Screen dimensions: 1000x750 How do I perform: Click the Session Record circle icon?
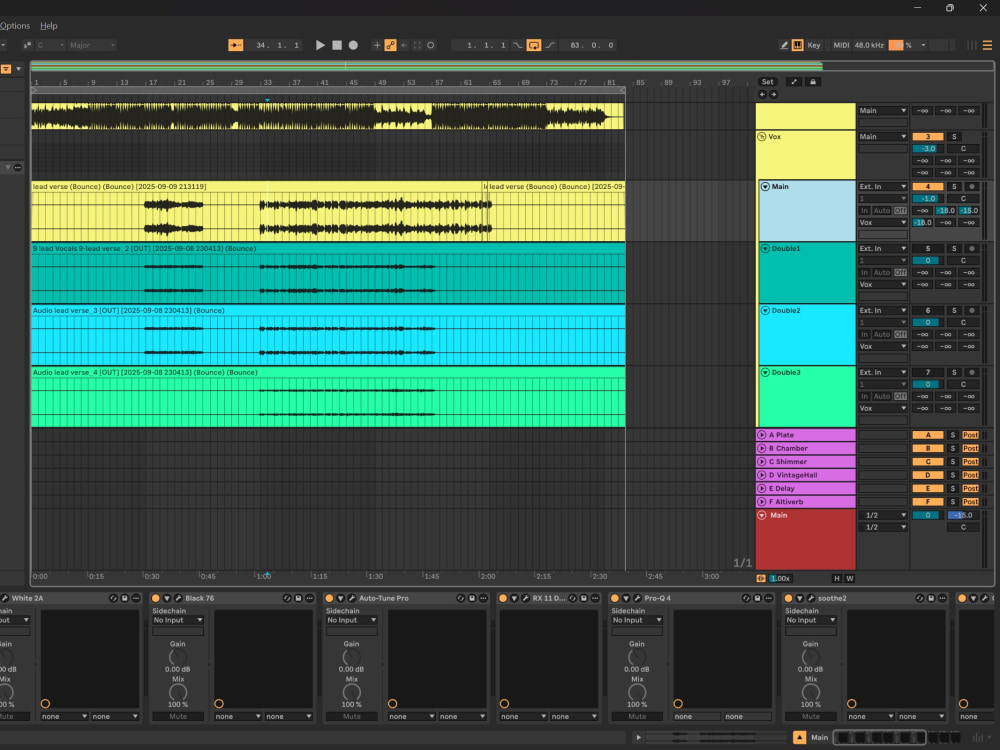pyautogui.click(x=430, y=45)
